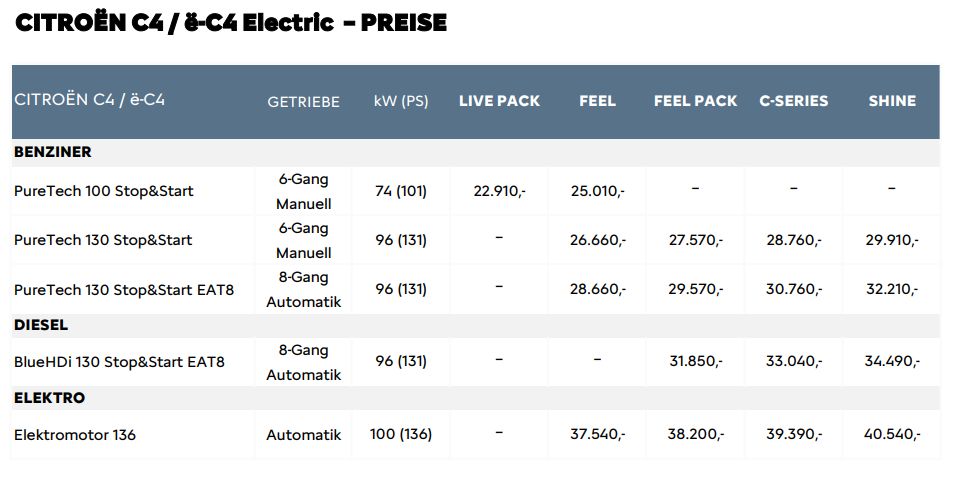This screenshot has width=963, height=481.
Task: Click the DIESEL section heading
Action: click(x=41, y=326)
